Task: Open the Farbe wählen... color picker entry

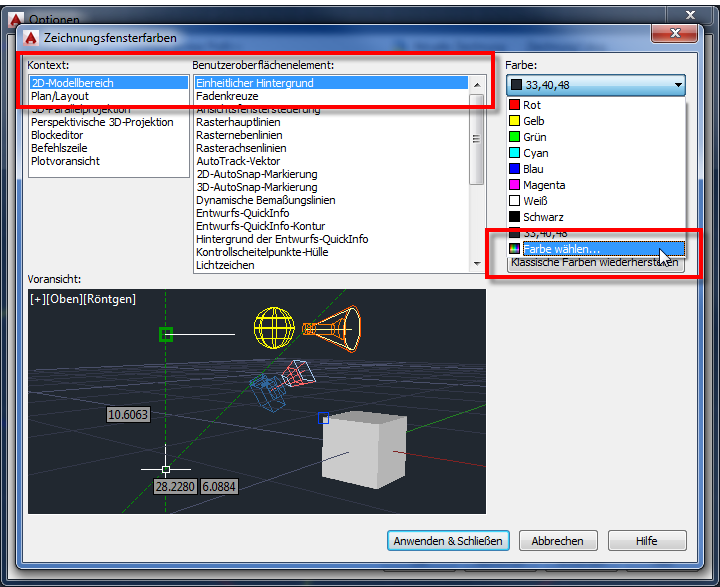Action: click(x=560, y=249)
